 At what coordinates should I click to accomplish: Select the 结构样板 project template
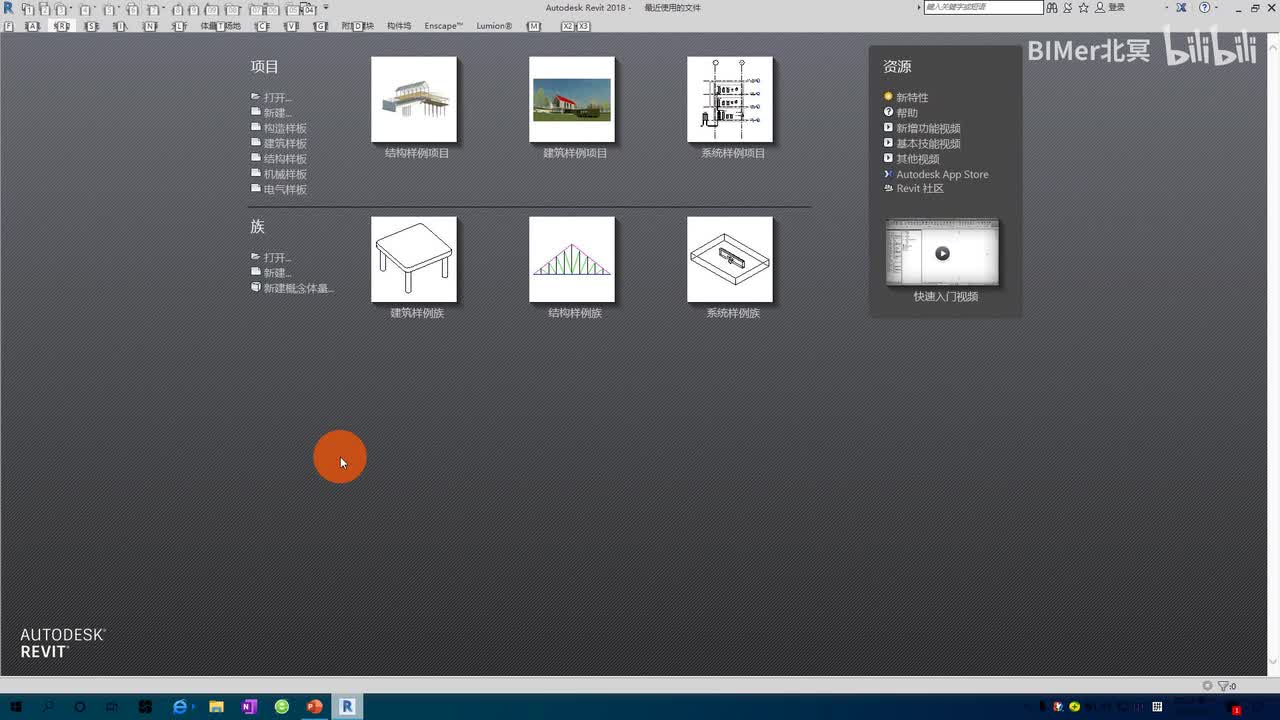point(279,159)
